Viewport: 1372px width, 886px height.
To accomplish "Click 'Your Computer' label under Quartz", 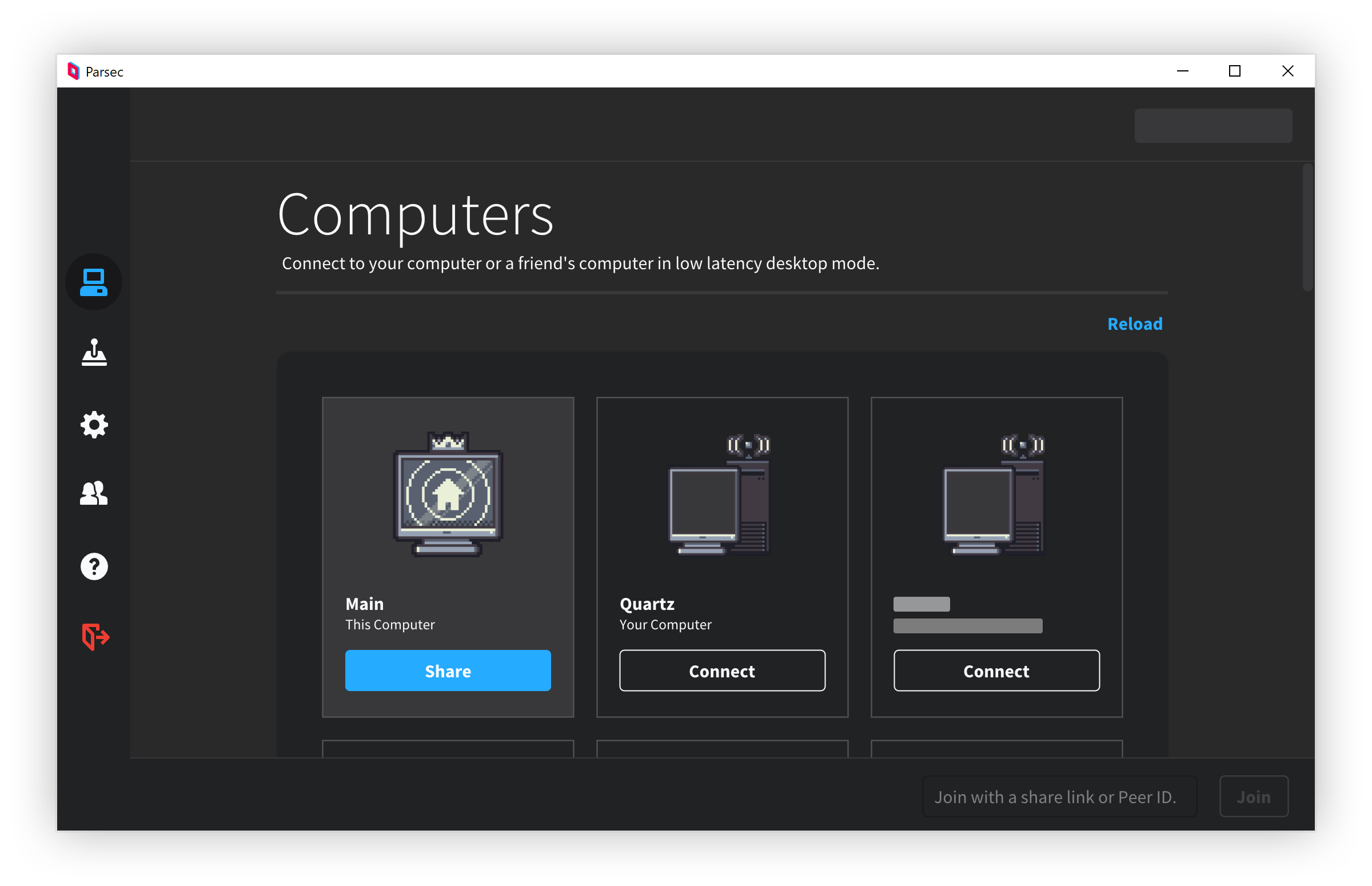I will pyautogui.click(x=665, y=625).
